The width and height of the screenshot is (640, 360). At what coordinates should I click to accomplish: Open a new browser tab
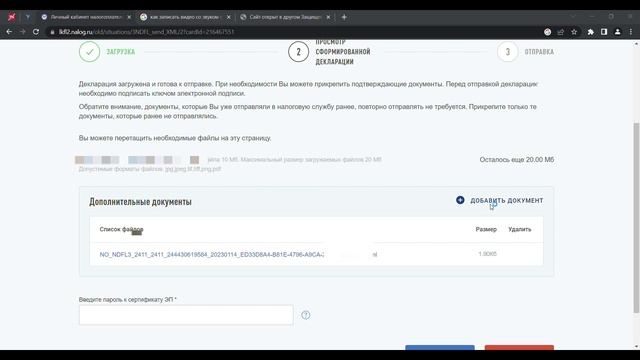click(344, 17)
